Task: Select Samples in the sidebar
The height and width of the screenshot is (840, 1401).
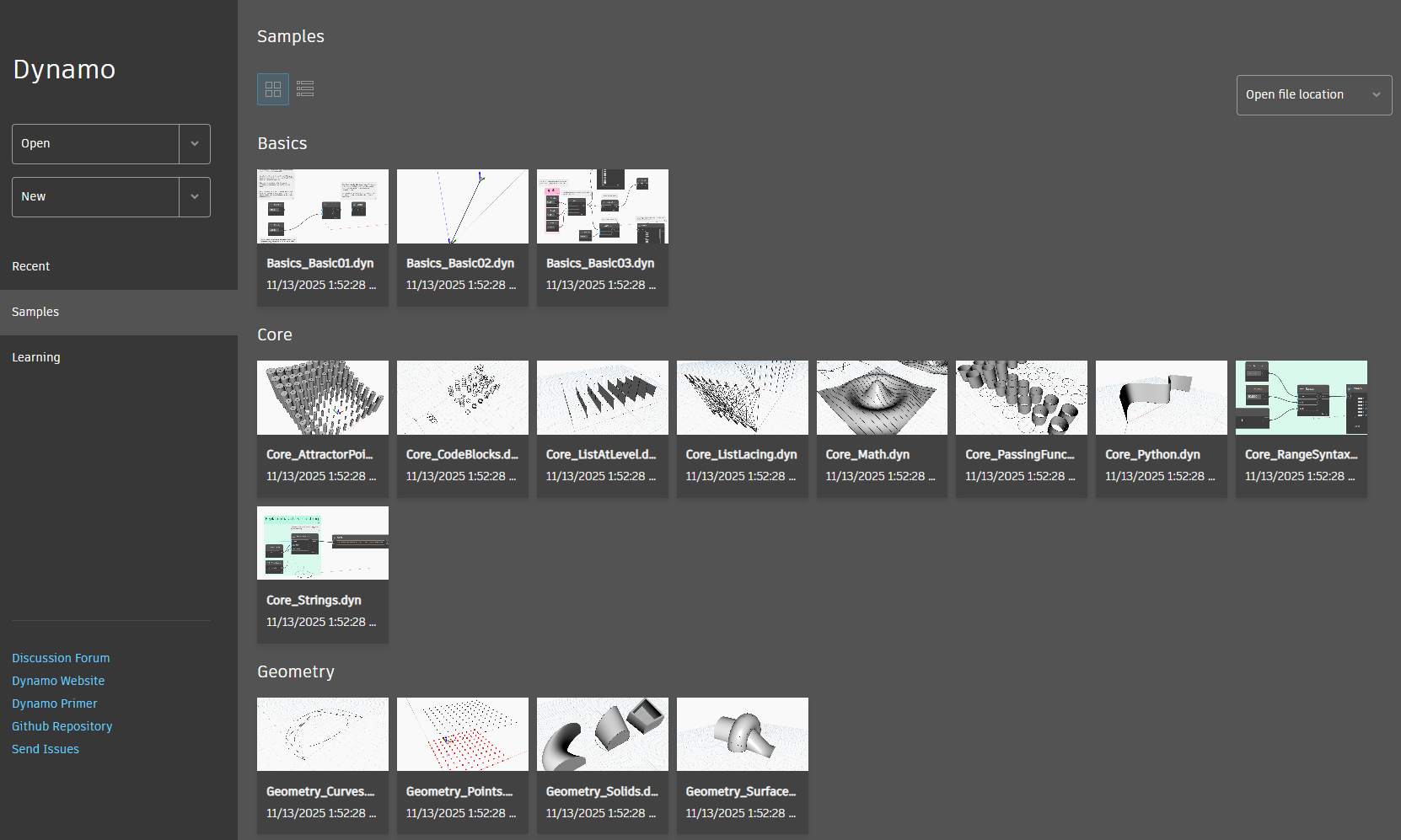Action: [35, 311]
